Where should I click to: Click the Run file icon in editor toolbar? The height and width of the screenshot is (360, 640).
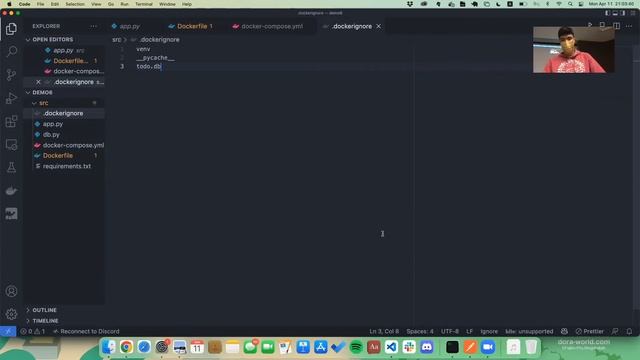tap(590, 26)
